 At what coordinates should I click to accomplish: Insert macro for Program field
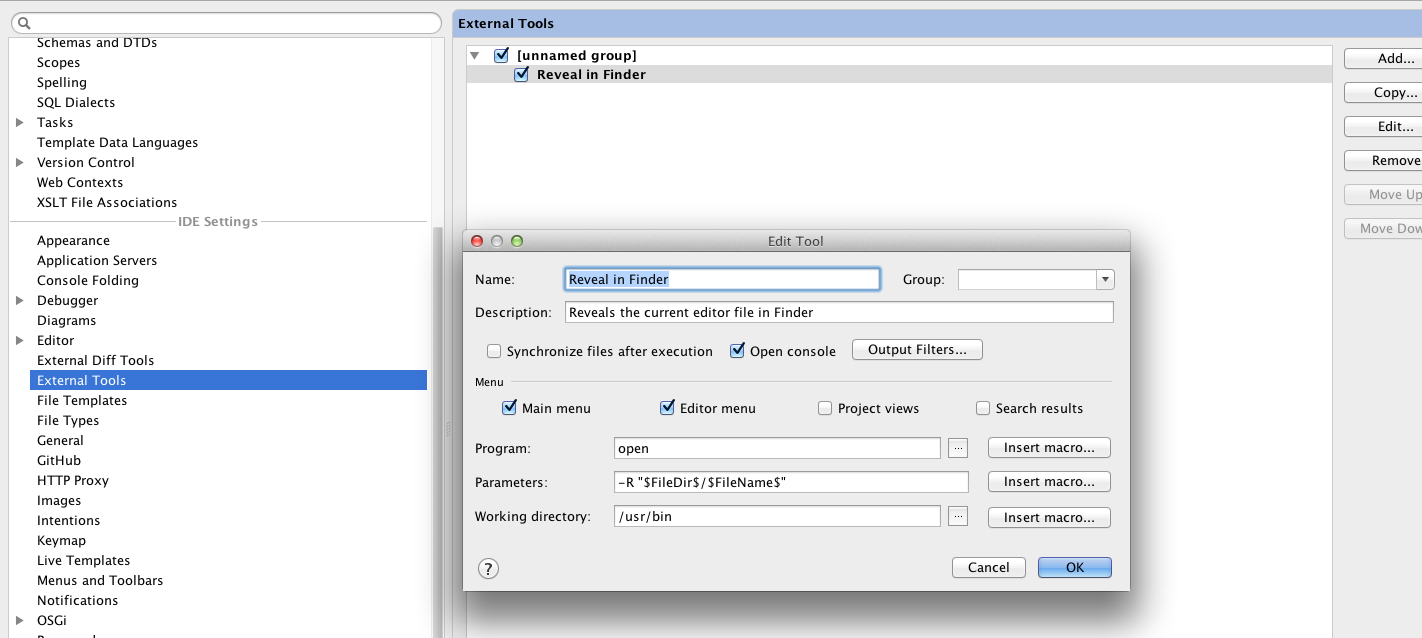coord(1049,447)
